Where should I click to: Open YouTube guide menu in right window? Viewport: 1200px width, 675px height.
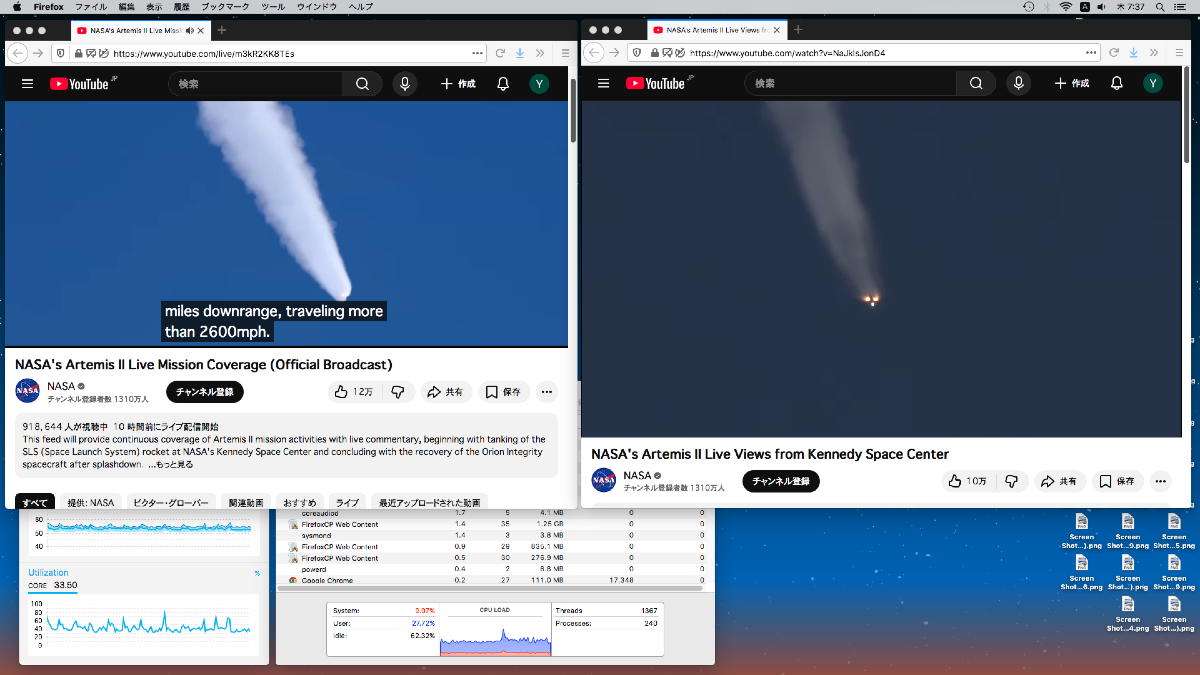coord(603,84)
